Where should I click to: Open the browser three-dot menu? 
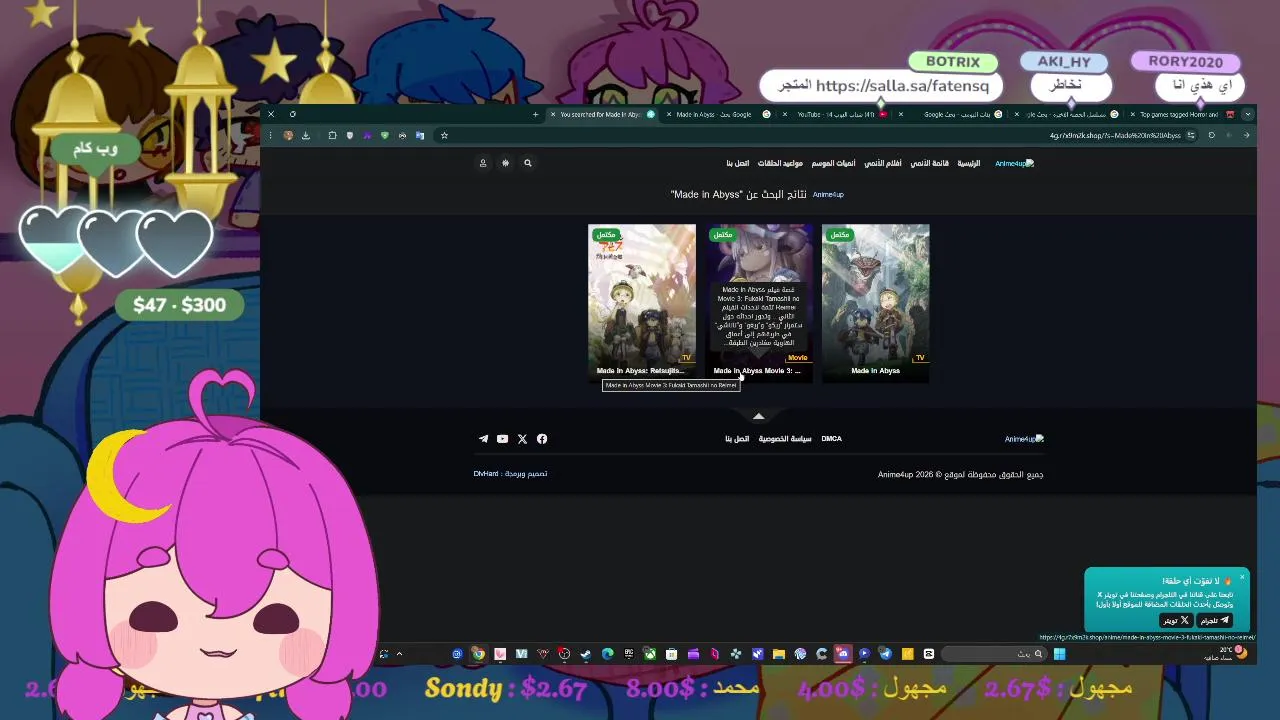tap(271, 135)
